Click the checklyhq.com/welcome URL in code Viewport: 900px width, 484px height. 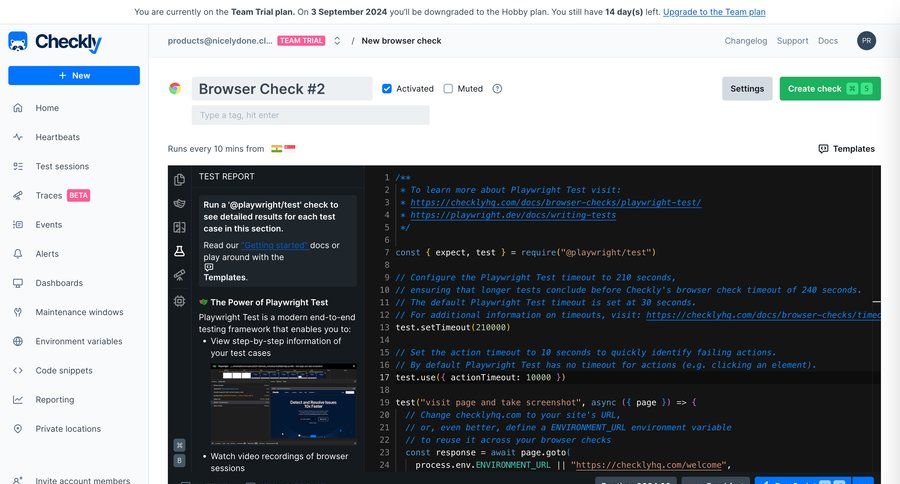pyautogui.click(x=649, y=465)
